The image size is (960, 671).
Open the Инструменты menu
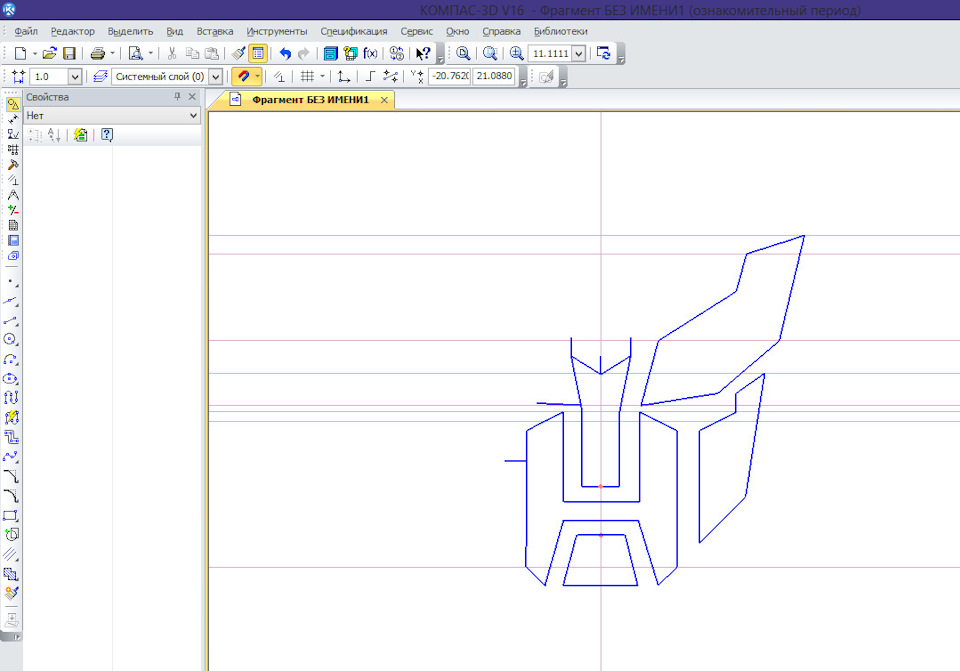click(x=277, y=31)
